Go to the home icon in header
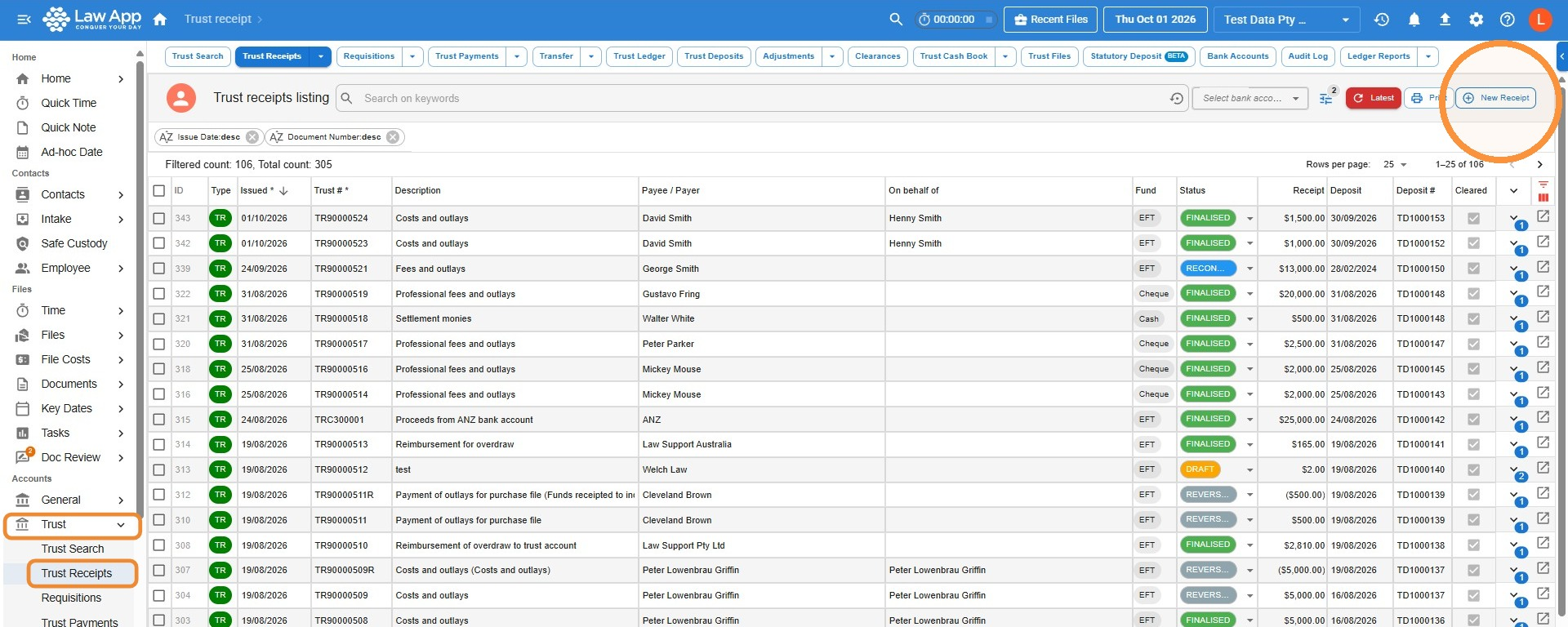 coord(160,19)
